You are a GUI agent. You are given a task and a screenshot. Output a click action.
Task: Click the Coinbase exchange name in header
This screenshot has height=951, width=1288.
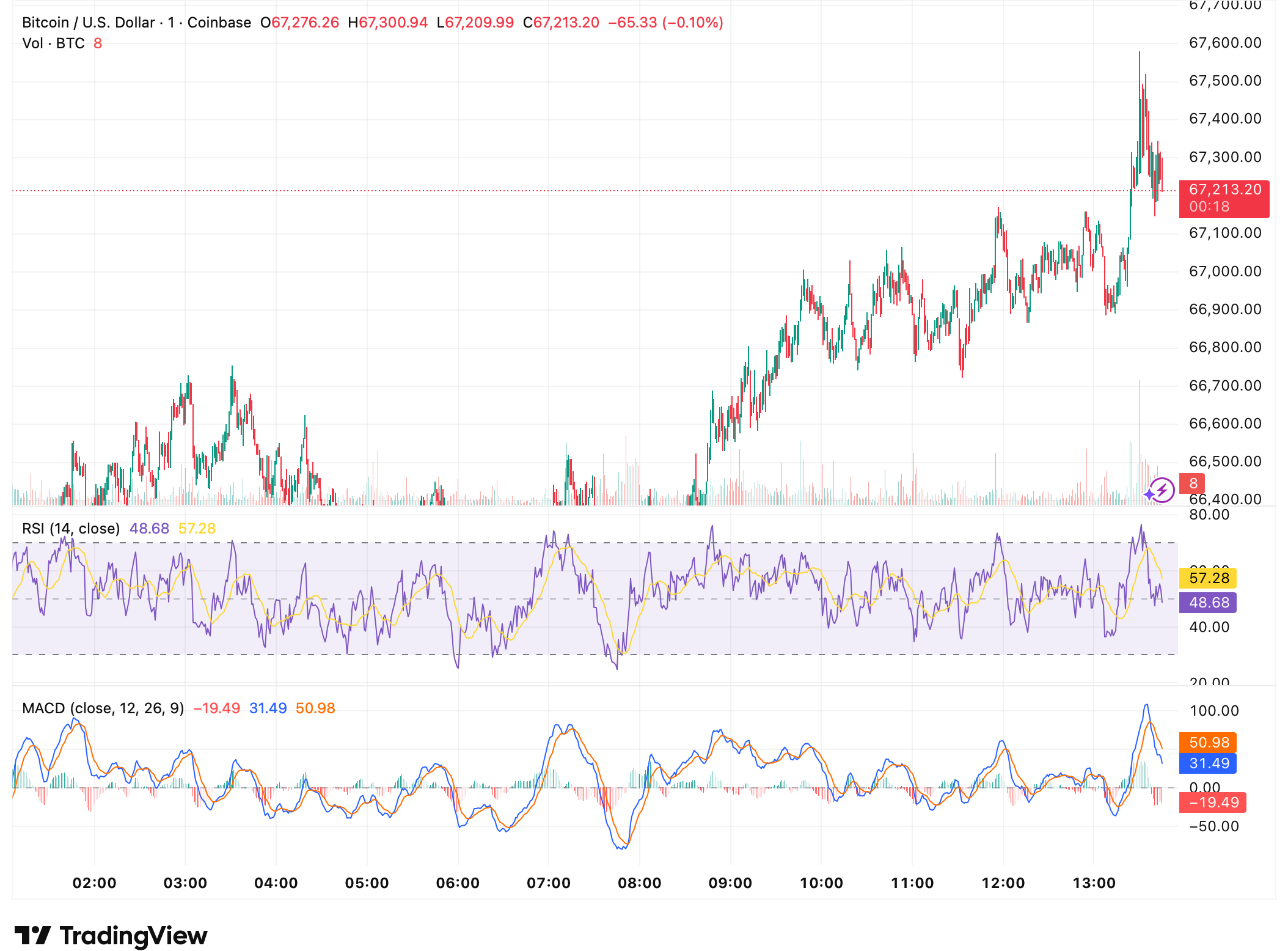(219, 23)
